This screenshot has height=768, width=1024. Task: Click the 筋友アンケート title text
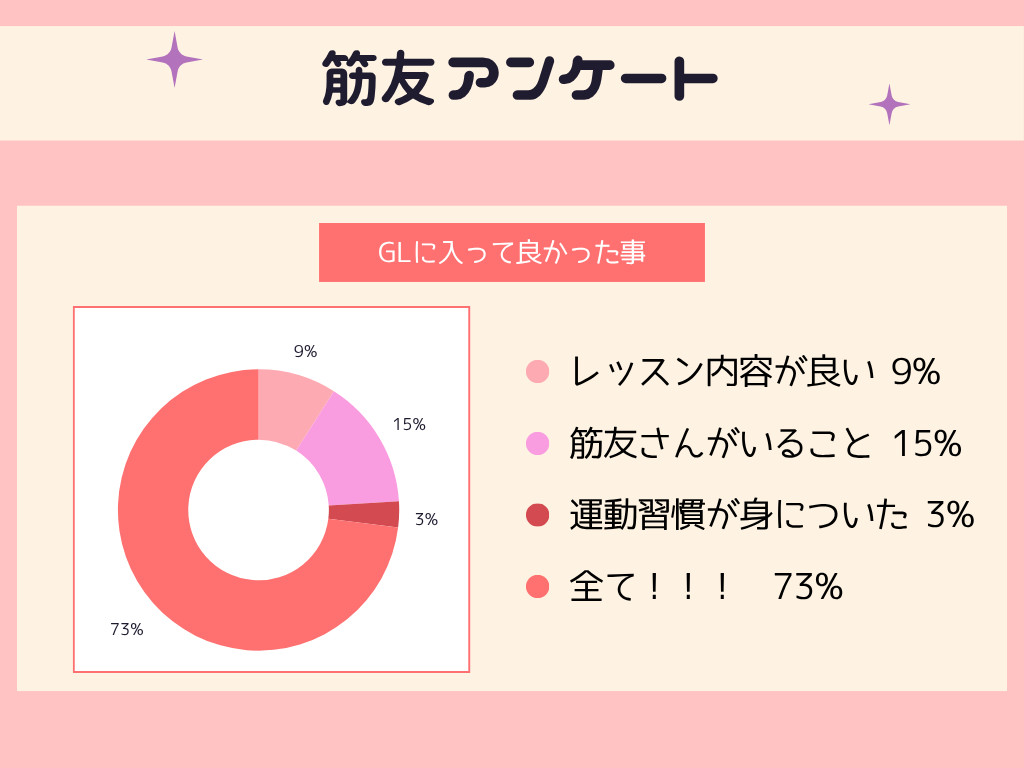coord(520,78)
